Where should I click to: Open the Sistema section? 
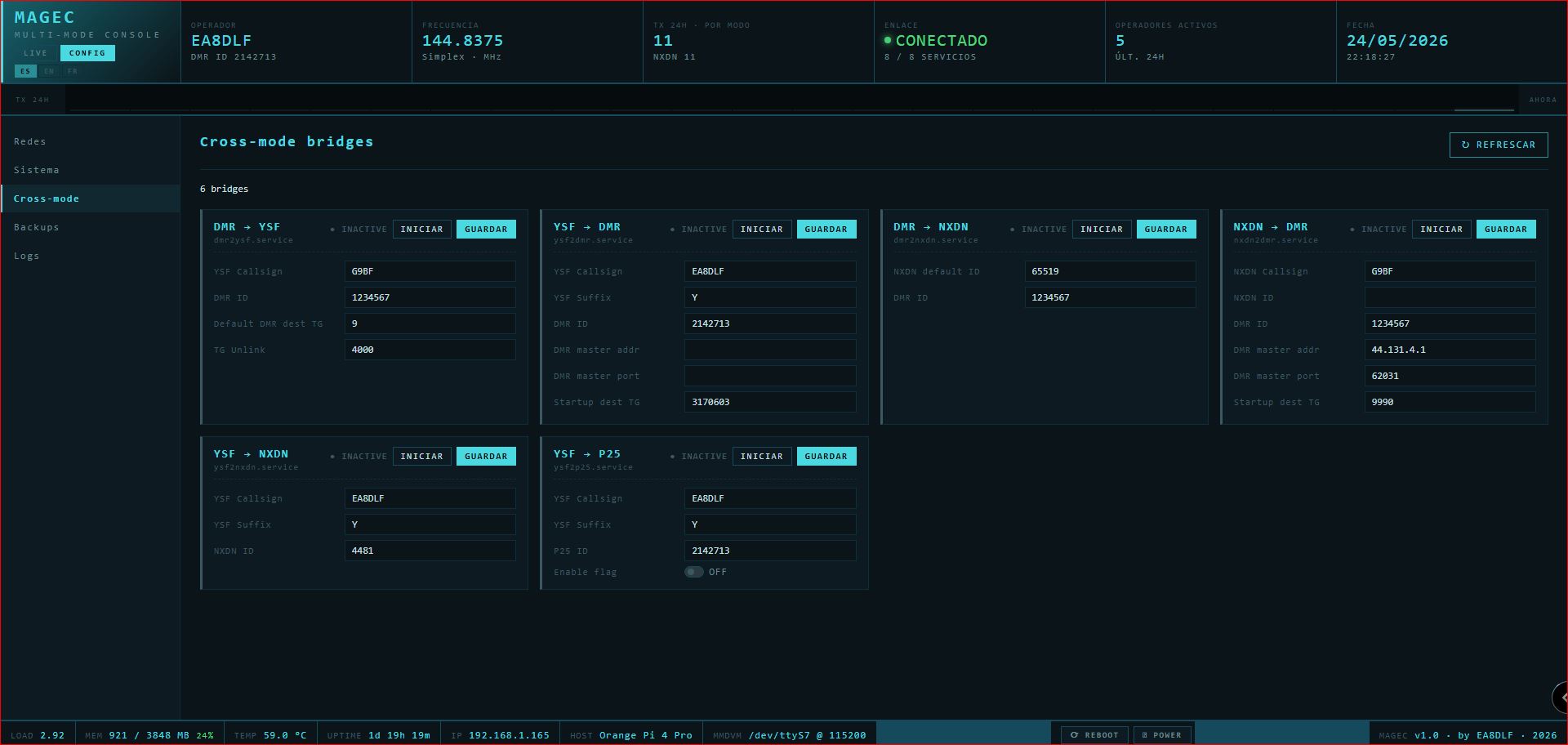90,170
